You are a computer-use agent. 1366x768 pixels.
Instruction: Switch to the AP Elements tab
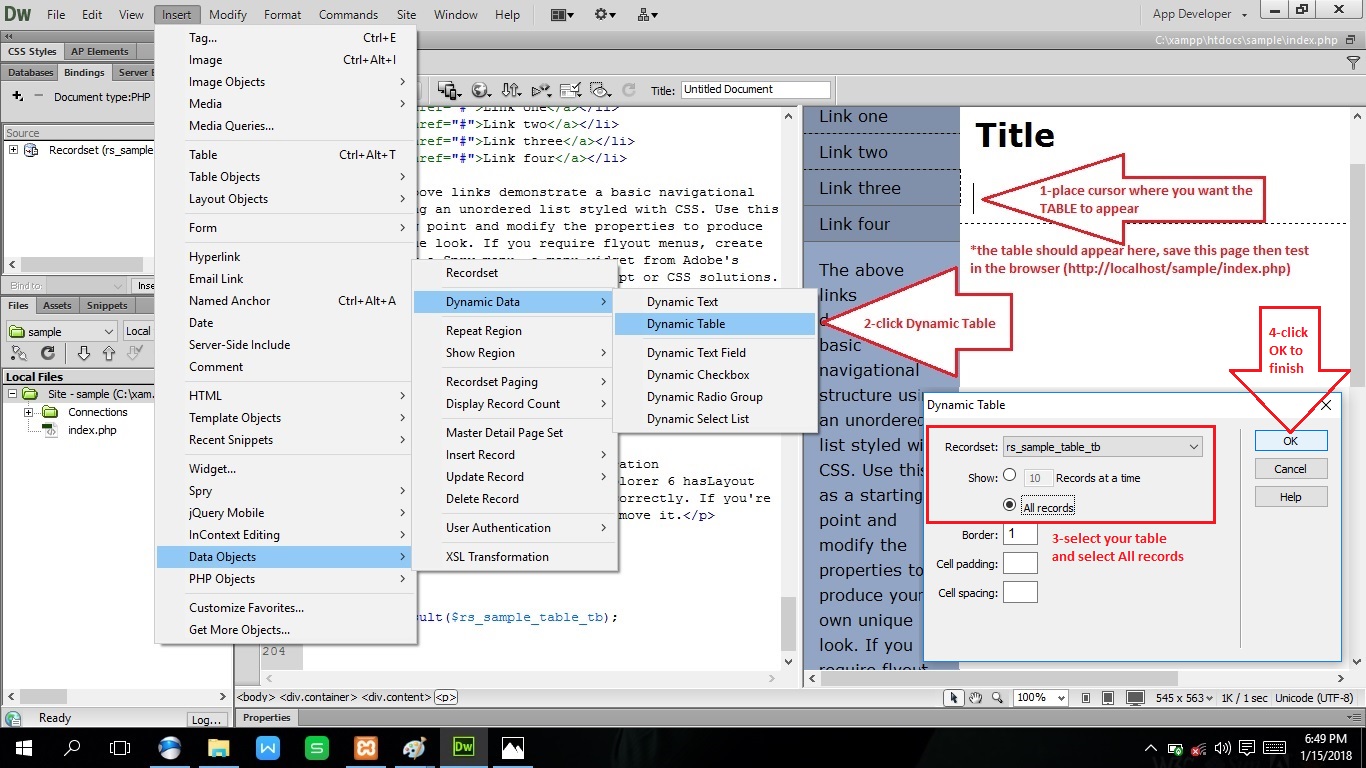(100, 51)
